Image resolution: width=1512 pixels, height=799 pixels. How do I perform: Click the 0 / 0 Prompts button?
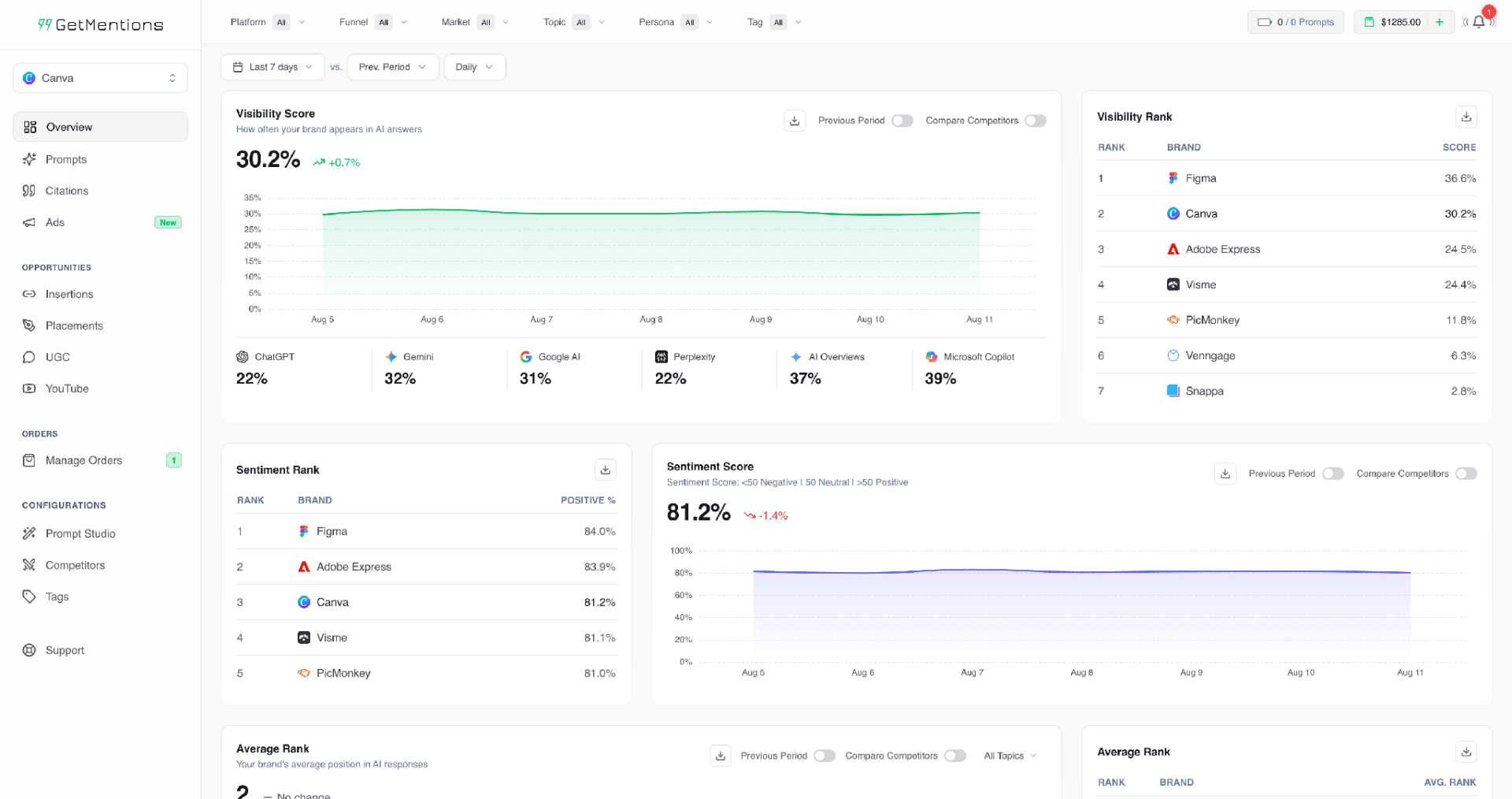1295,22
